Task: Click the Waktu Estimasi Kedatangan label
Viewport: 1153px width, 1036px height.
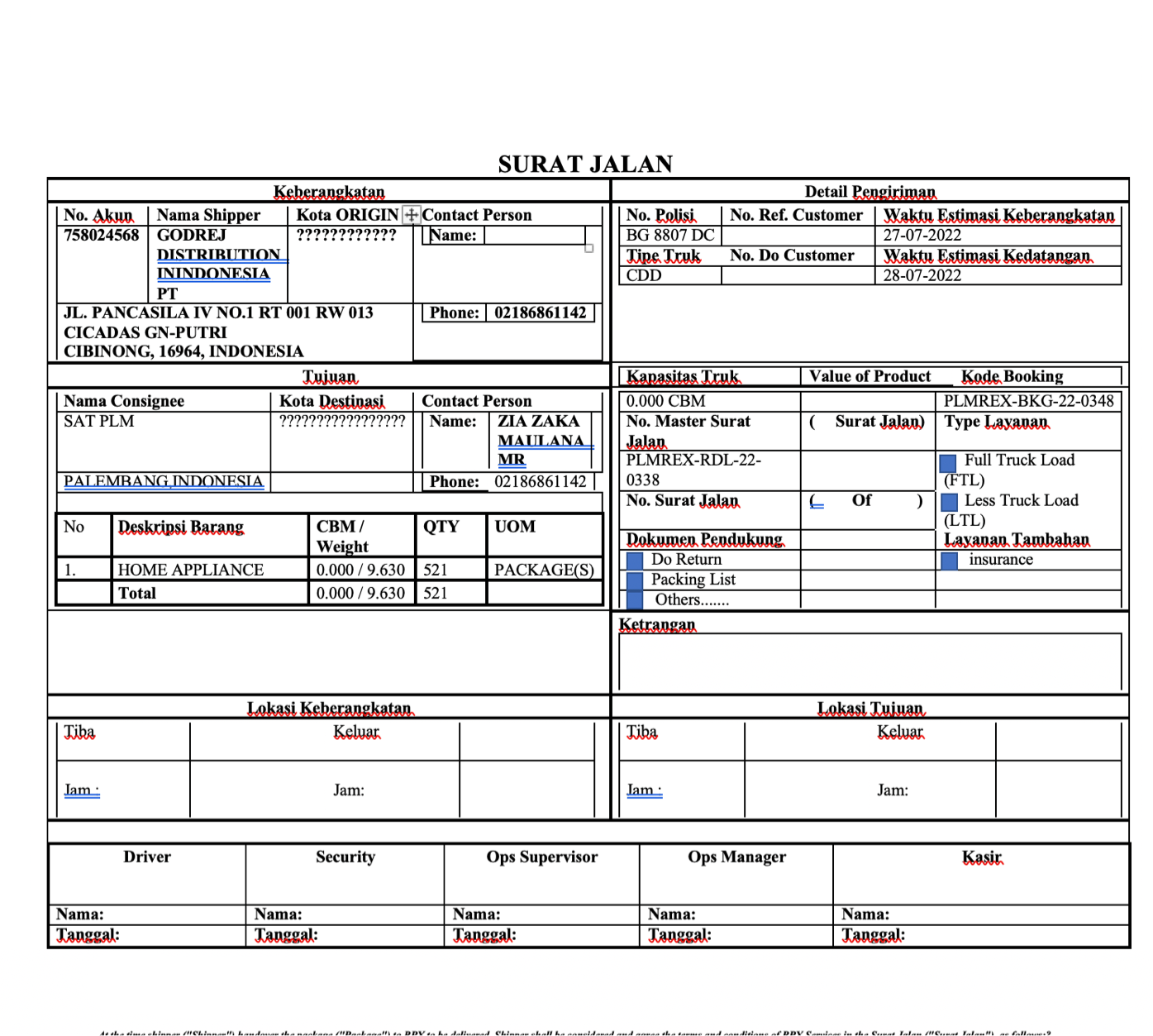Action: (987, 255)
